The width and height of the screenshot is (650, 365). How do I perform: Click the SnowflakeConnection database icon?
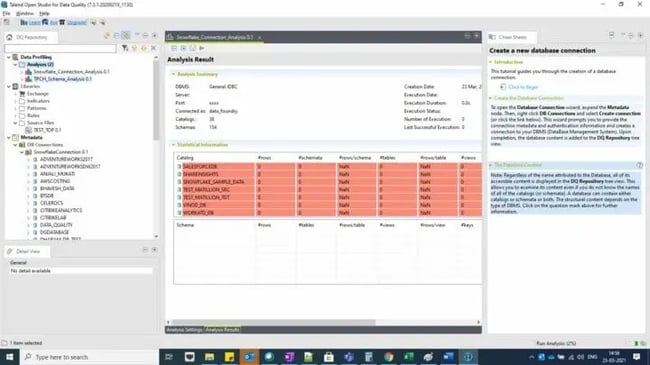(x=29, y=152)
